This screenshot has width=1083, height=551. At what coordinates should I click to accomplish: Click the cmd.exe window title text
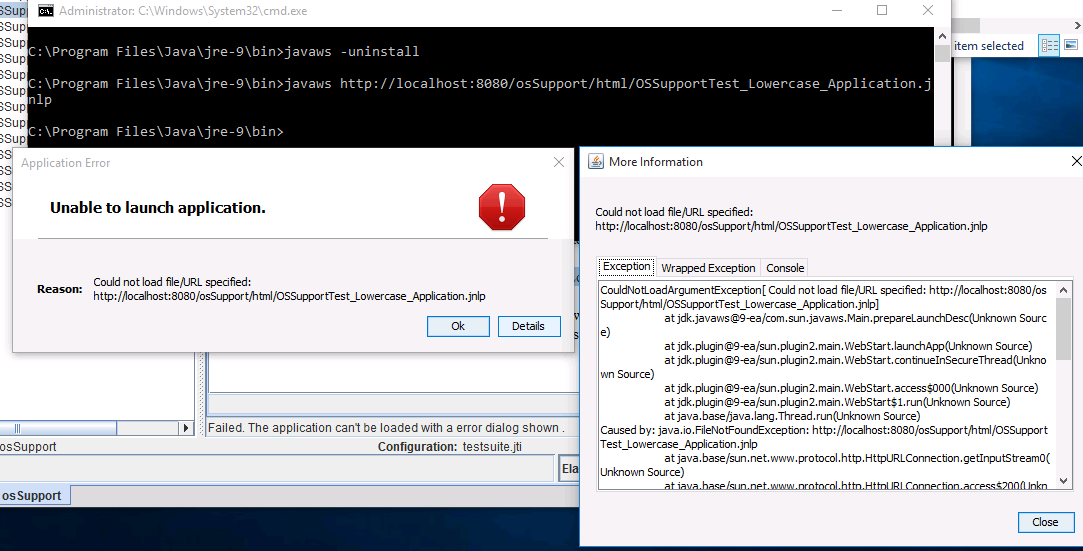click(183, 11)
